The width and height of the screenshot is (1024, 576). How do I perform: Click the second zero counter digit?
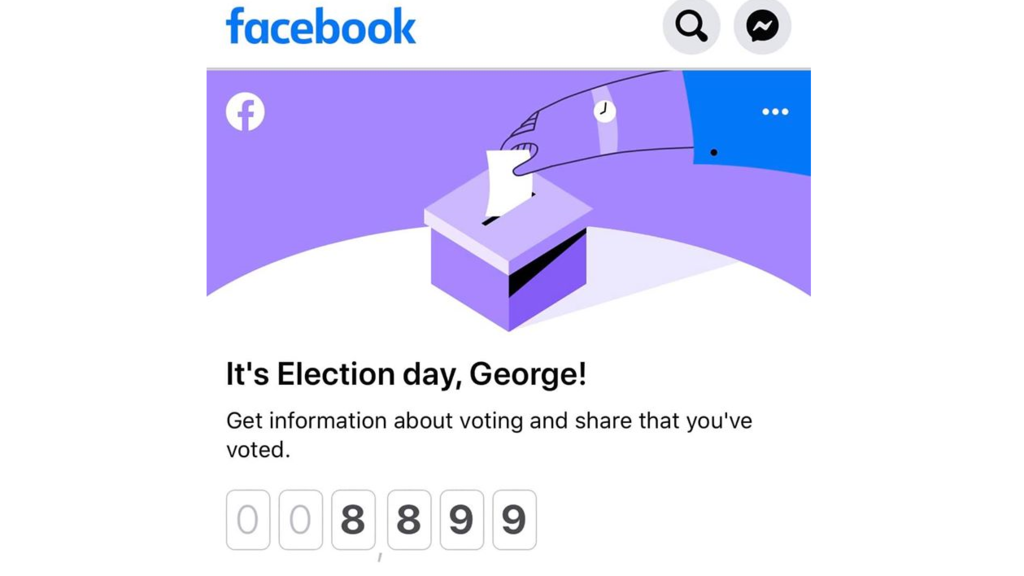pyautogui.click(x=300, y=520)
